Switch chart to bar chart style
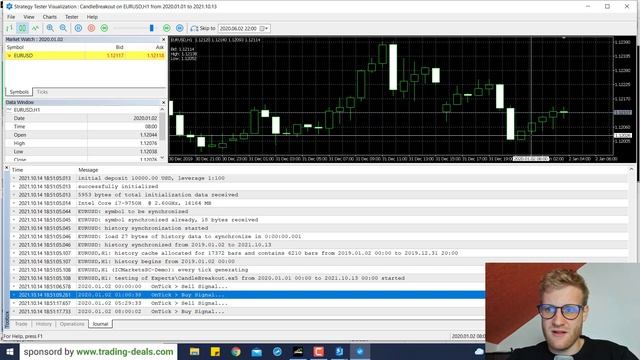This screenshot has width=640, height=360. pos(9,28)
